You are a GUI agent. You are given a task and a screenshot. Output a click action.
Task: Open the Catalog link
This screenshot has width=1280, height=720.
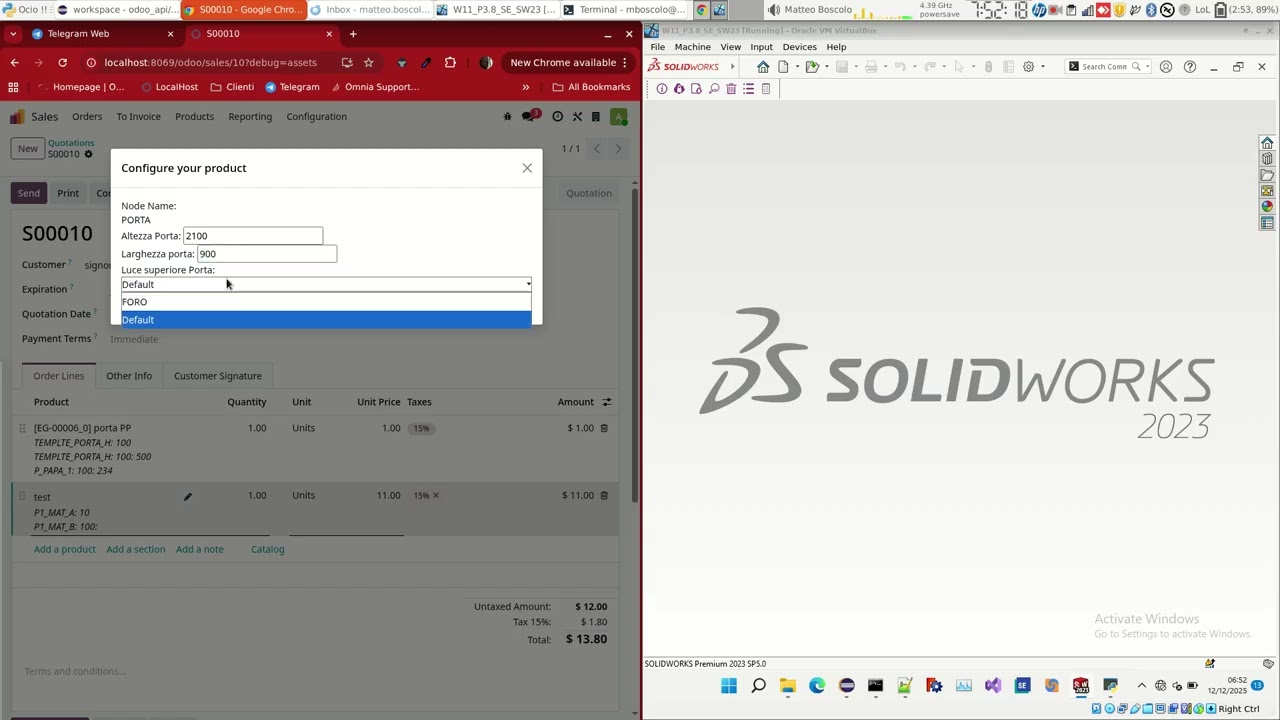[268, 549]
